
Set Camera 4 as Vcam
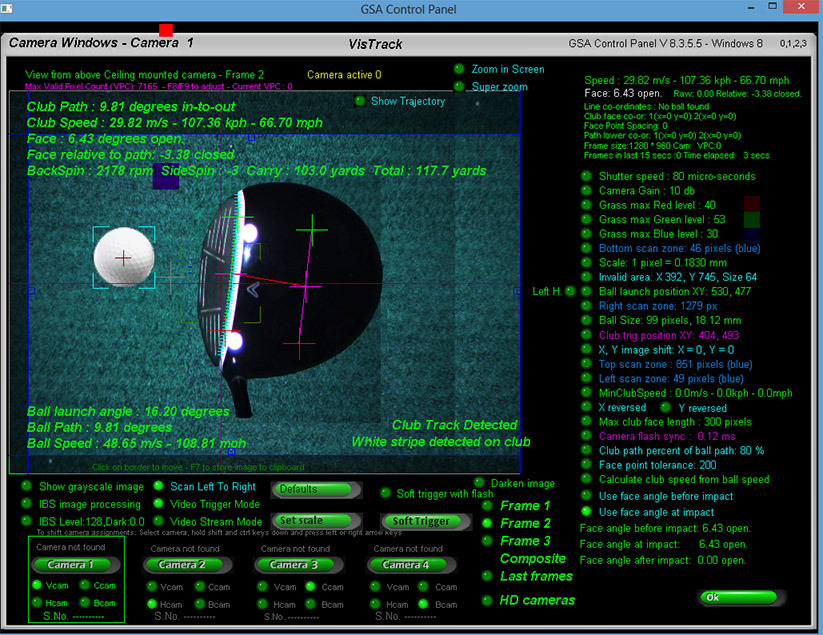click(375, 586)
